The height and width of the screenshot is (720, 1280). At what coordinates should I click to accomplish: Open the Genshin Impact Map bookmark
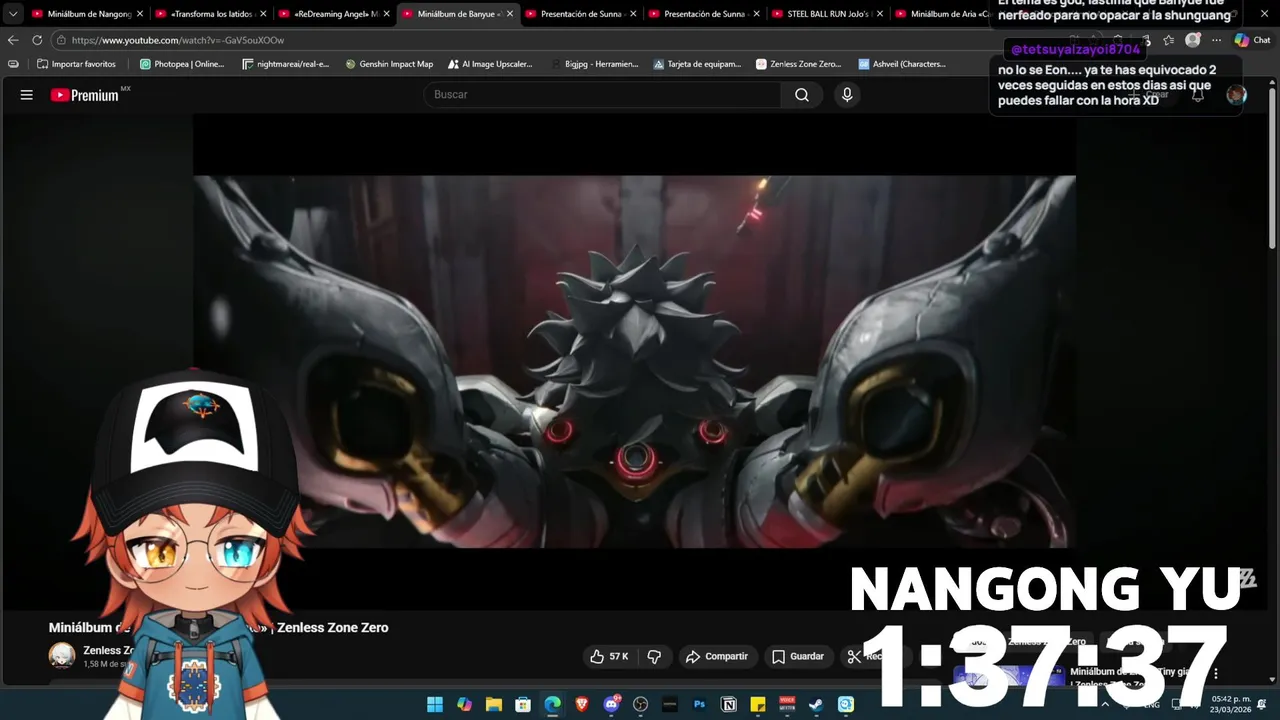(x=389, y=64)
